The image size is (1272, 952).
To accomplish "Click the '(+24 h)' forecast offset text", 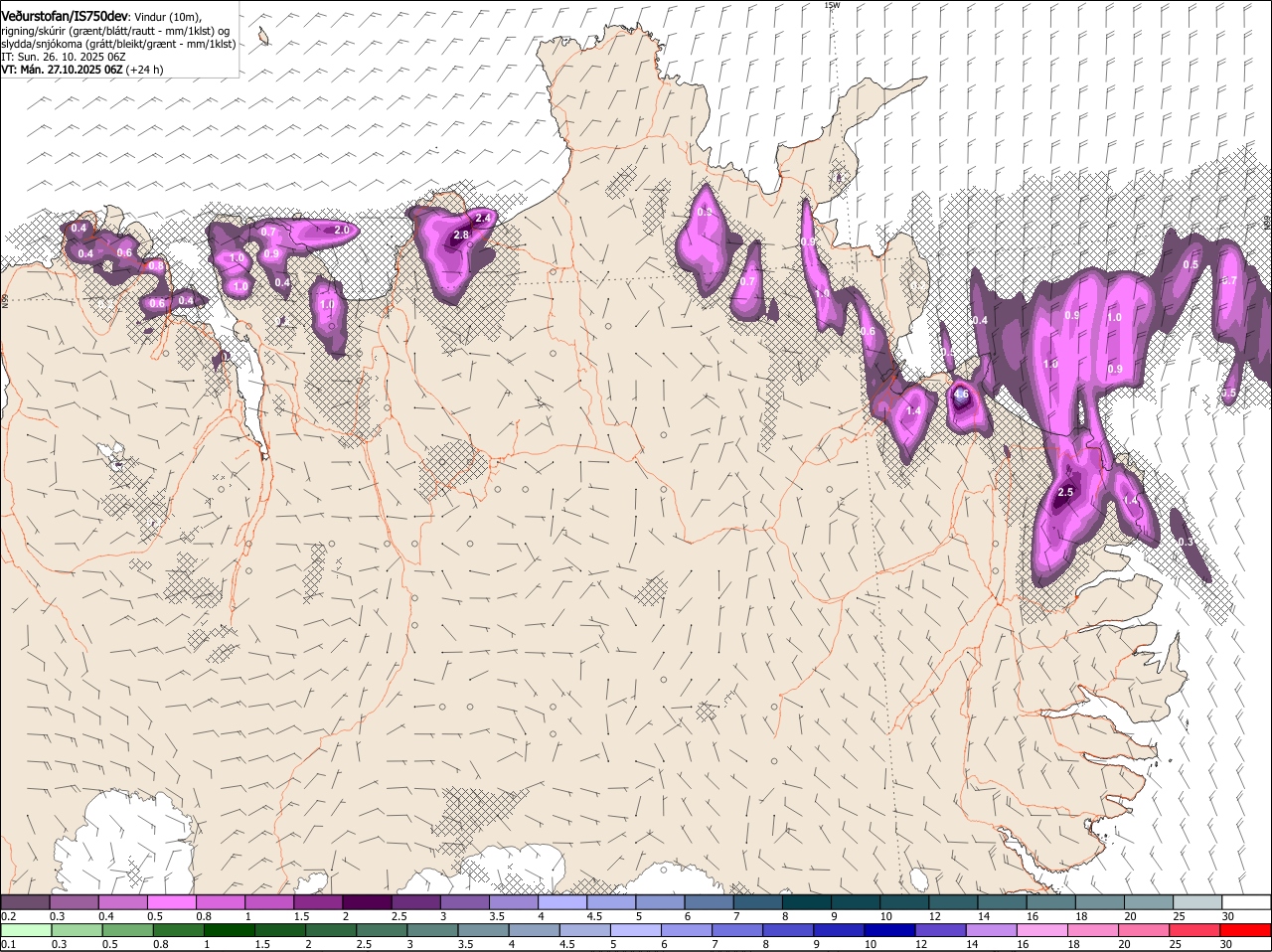I will coord(144,70).
